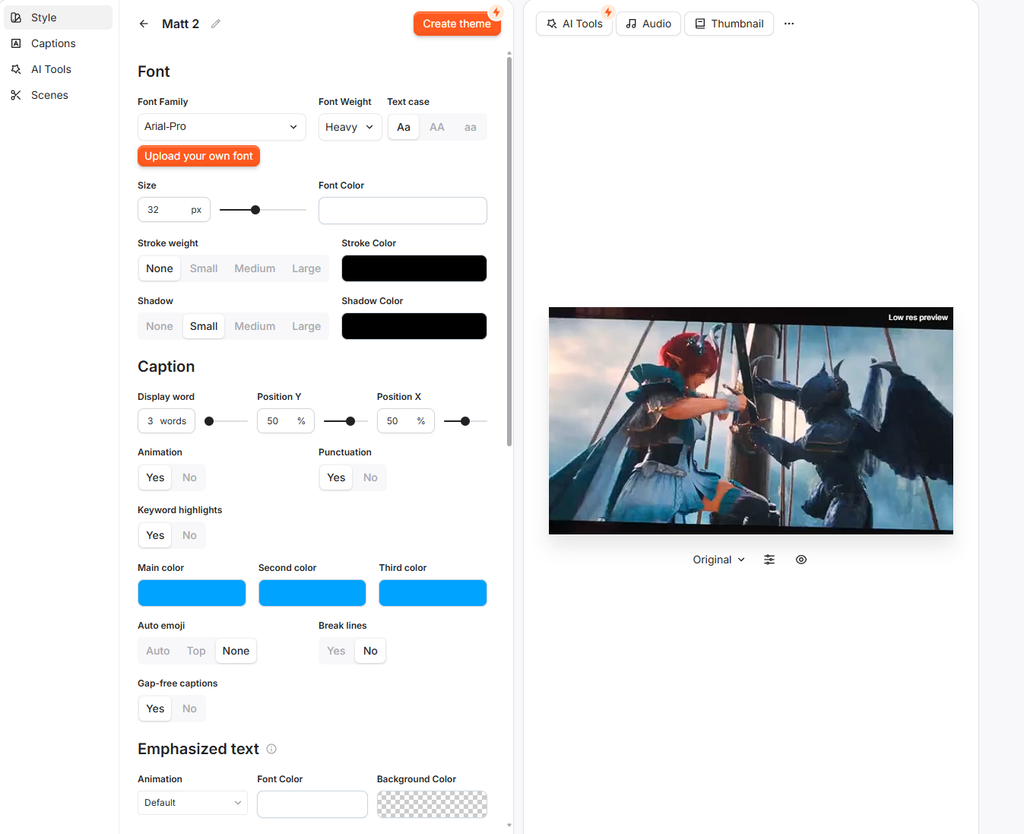This screenshot has height=834, width=1024.
Task: Click the Create theme button
Action: click(456, 24)
